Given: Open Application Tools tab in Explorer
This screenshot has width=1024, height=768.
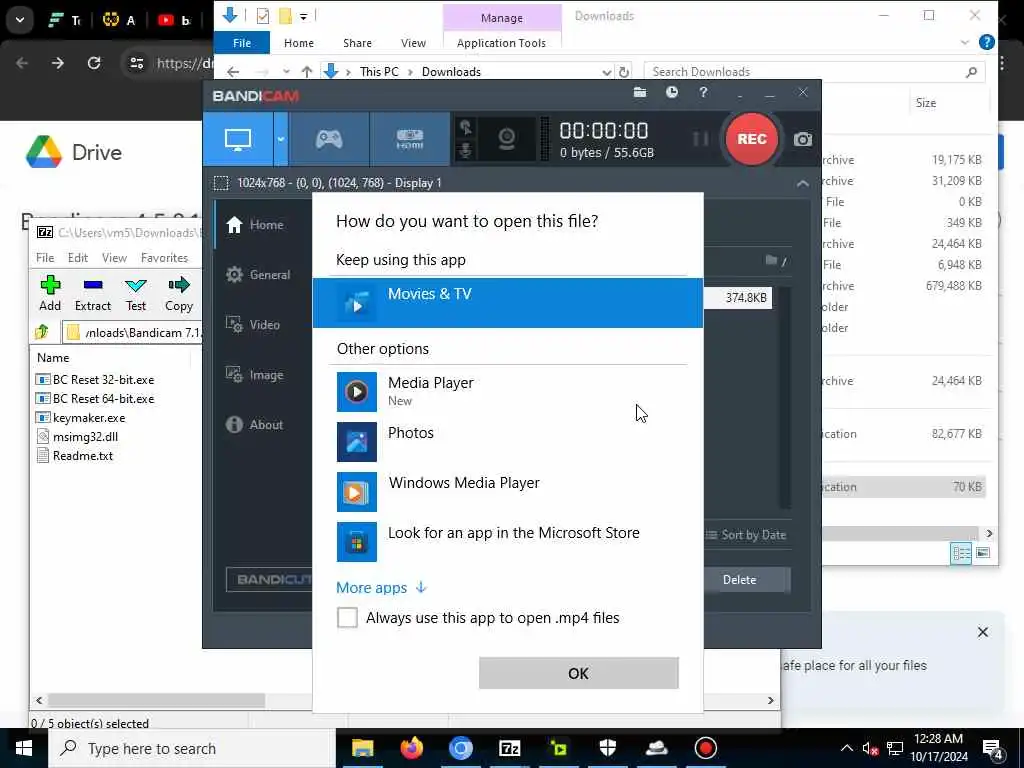Looking at the screenshot, I should pos(502,43).
